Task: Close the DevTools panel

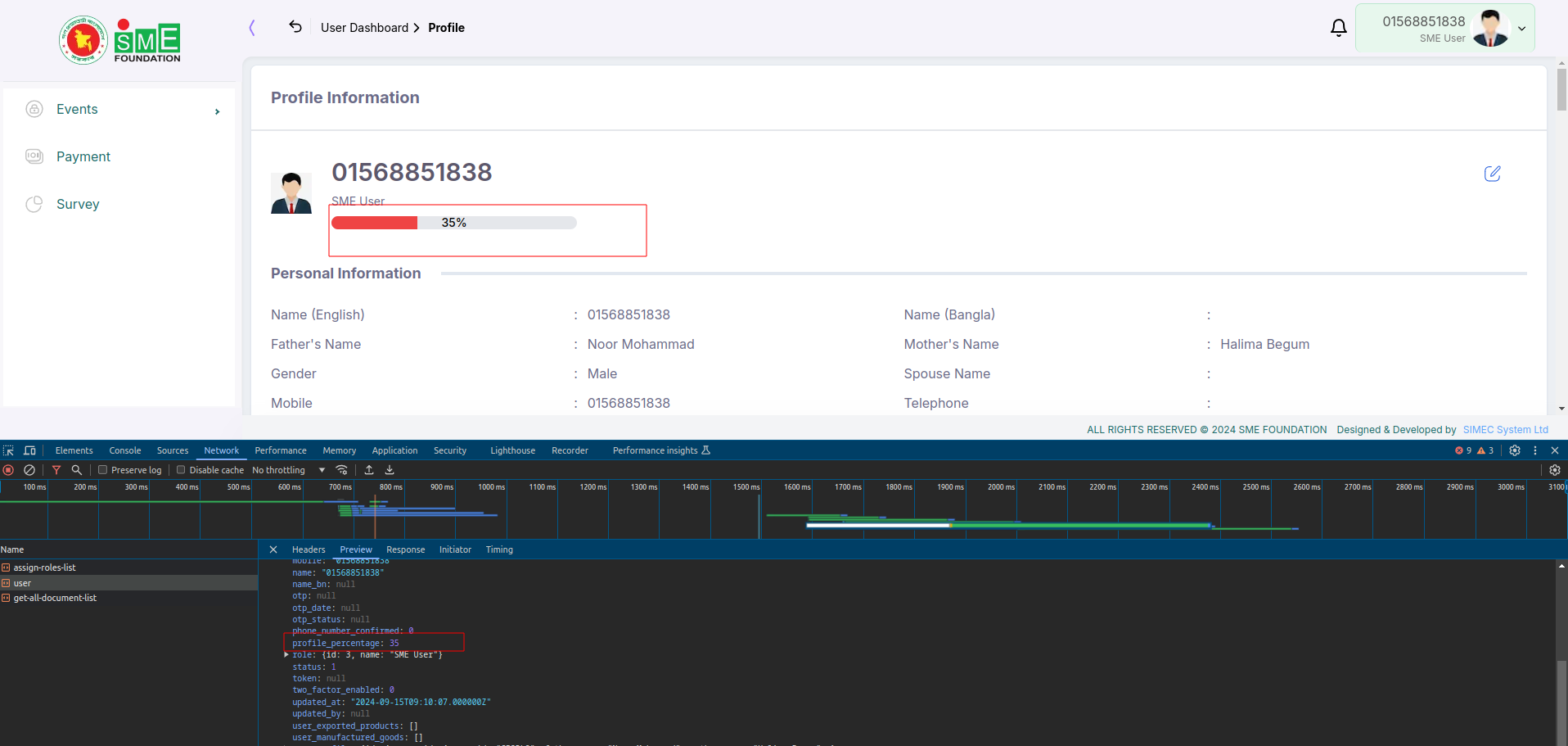Action: [x=1555, y=450]
